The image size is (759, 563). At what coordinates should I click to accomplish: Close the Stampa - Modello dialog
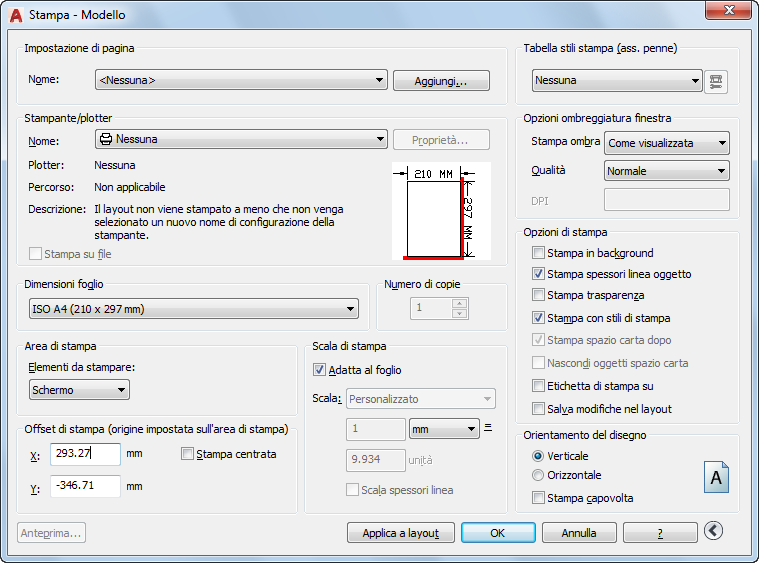(x=729, y=10)
